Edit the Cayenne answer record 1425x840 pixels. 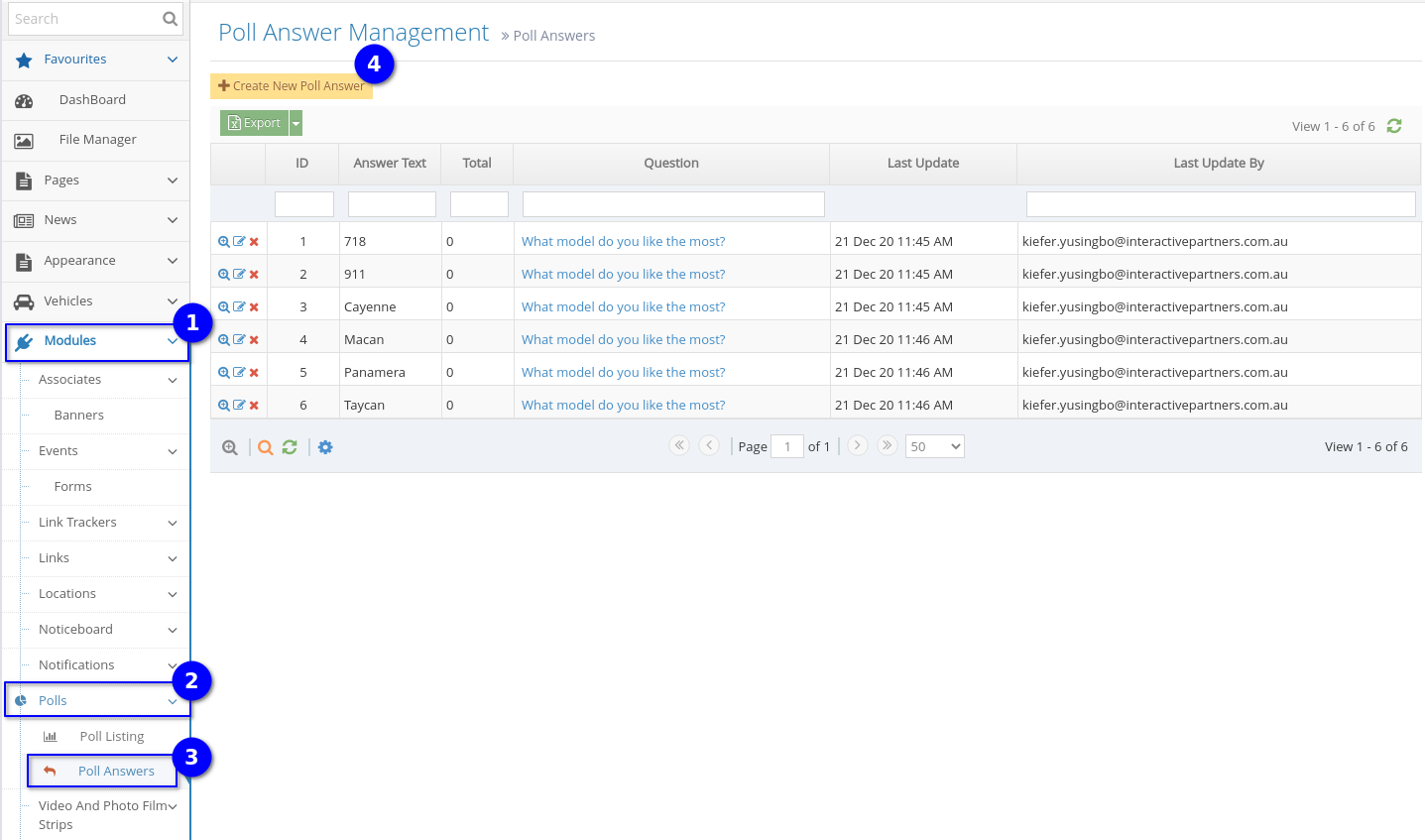pyautogui.click(x=239, y=307)
